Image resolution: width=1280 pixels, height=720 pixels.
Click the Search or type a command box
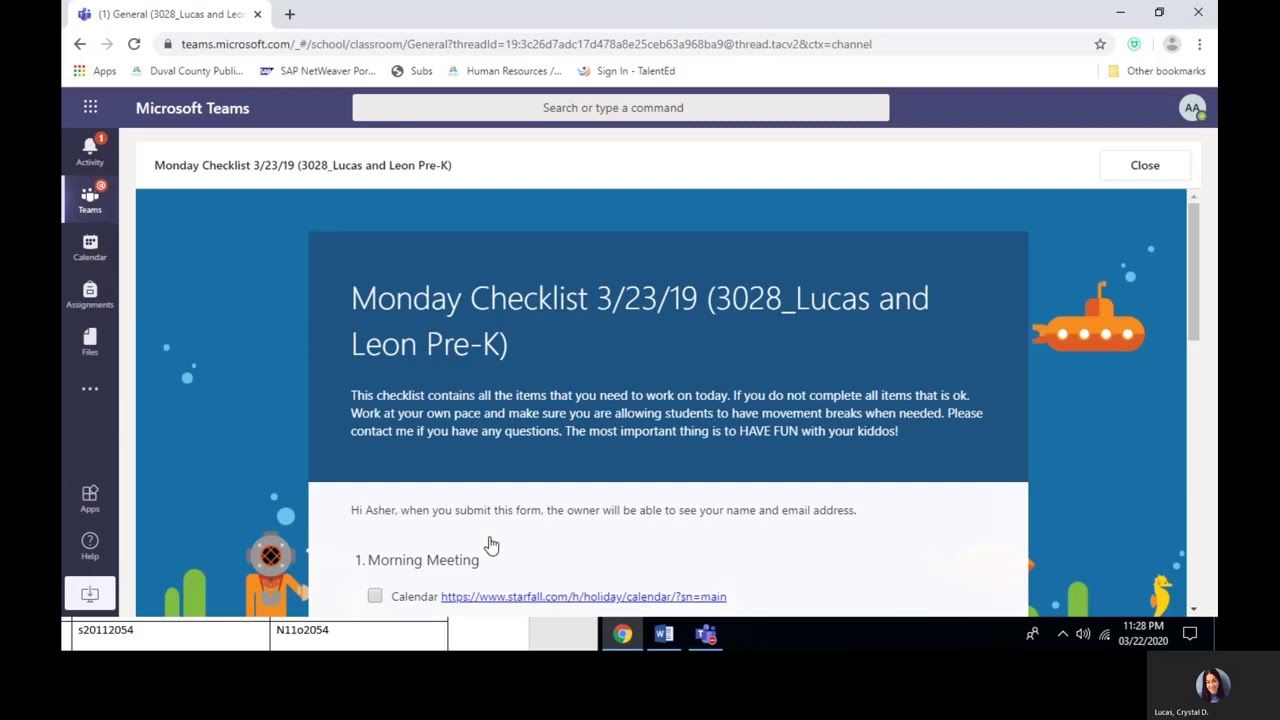pos(621,108)
